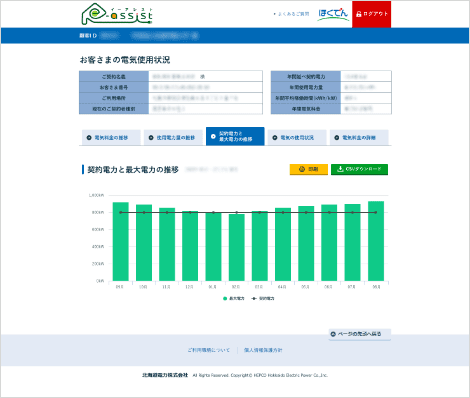
Task: Click the ページの先頭へ戻る button
Action: tap(360, 334)
